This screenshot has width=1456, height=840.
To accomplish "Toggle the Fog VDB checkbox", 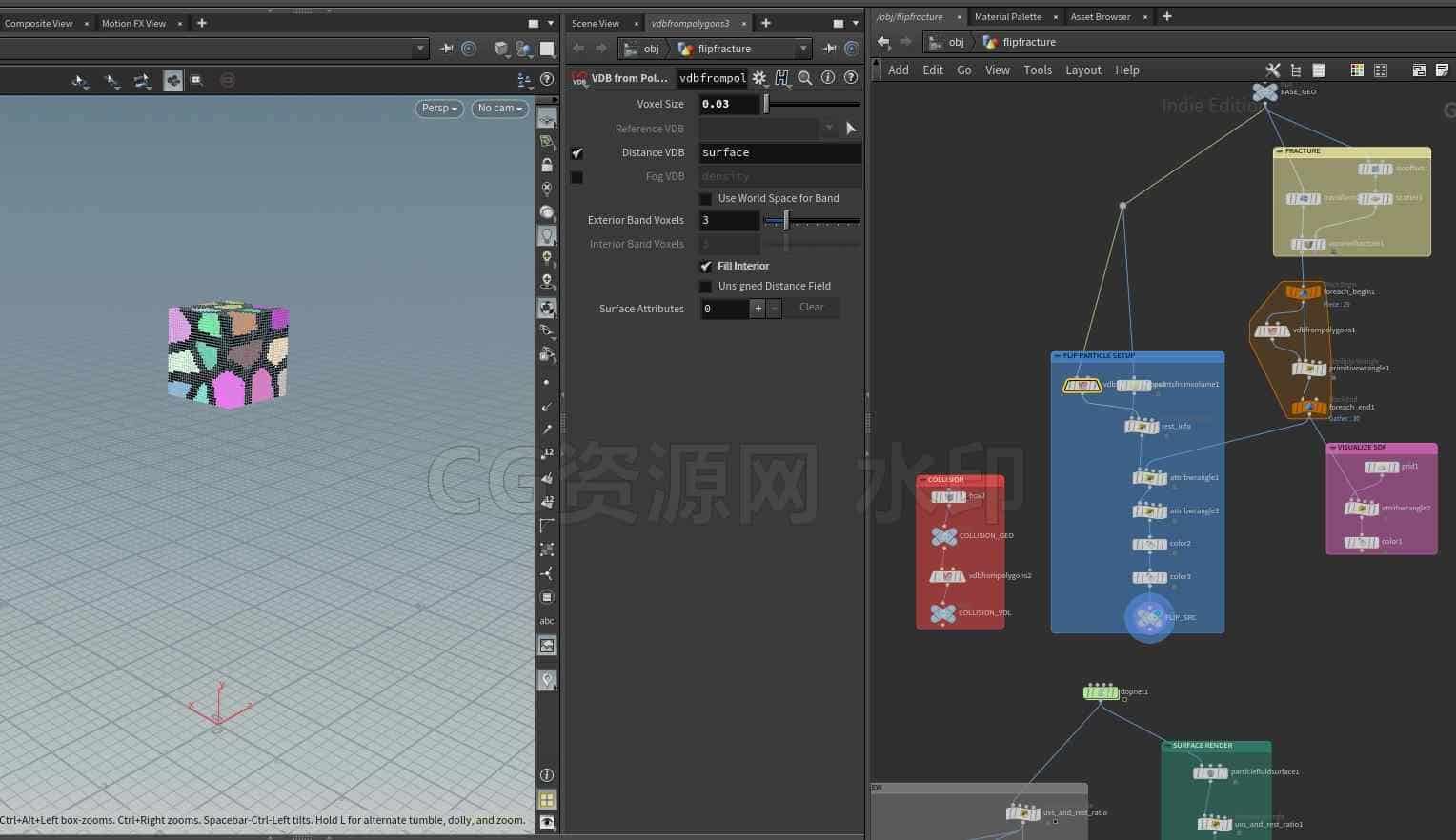I will pos(576,177).
